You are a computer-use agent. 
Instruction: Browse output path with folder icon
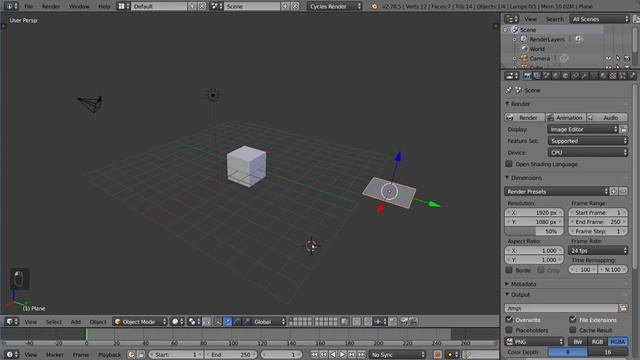(x=623, y=308)
